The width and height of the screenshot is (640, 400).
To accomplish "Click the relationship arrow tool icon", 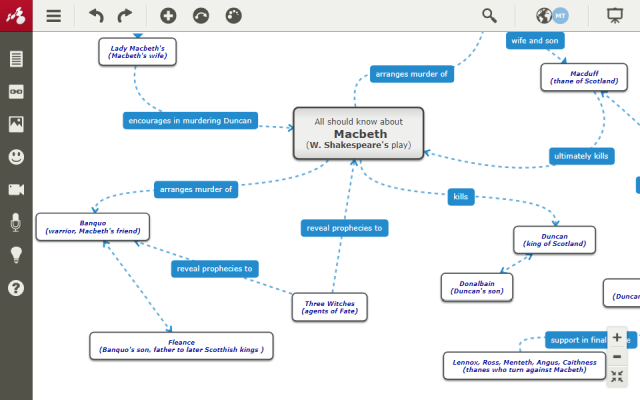I will (x=201, y=16).
